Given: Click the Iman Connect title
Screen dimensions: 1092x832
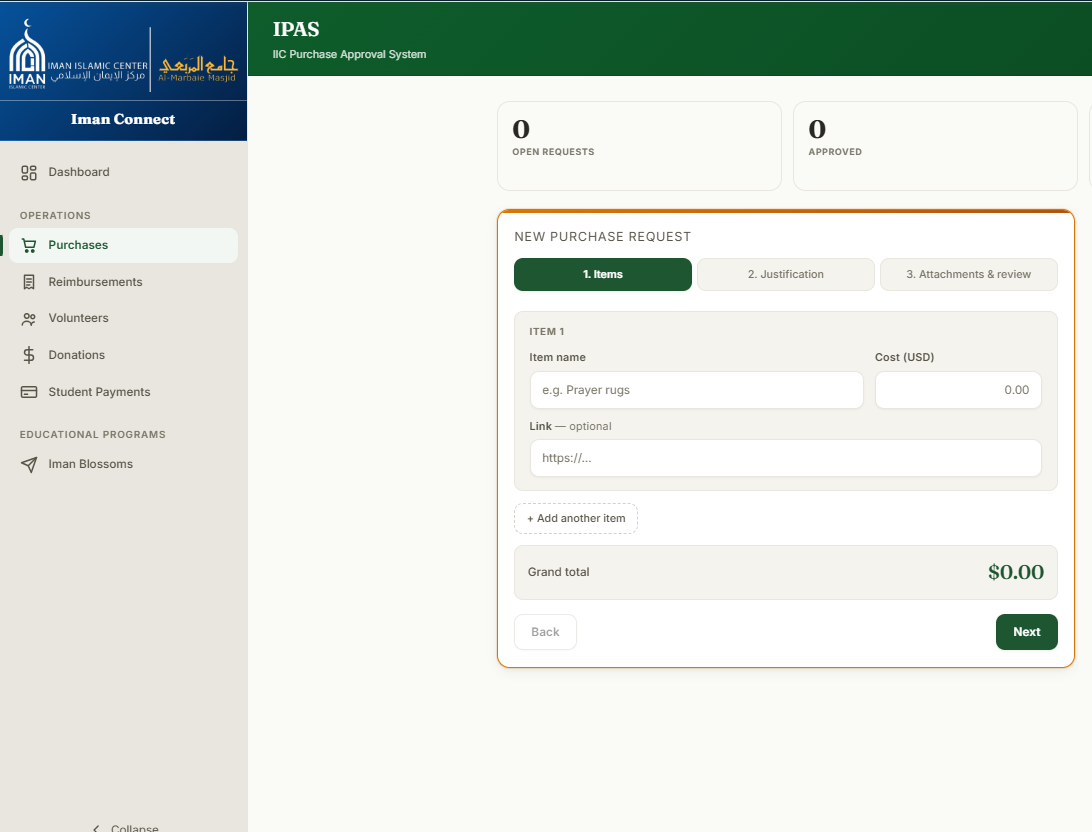Looking at the screenshot, I should 123,119.
